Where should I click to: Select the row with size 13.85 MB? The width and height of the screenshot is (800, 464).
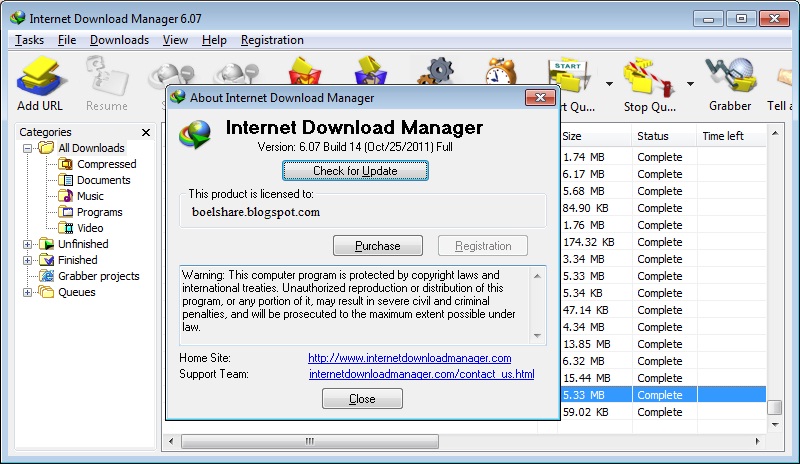[663, 344]
